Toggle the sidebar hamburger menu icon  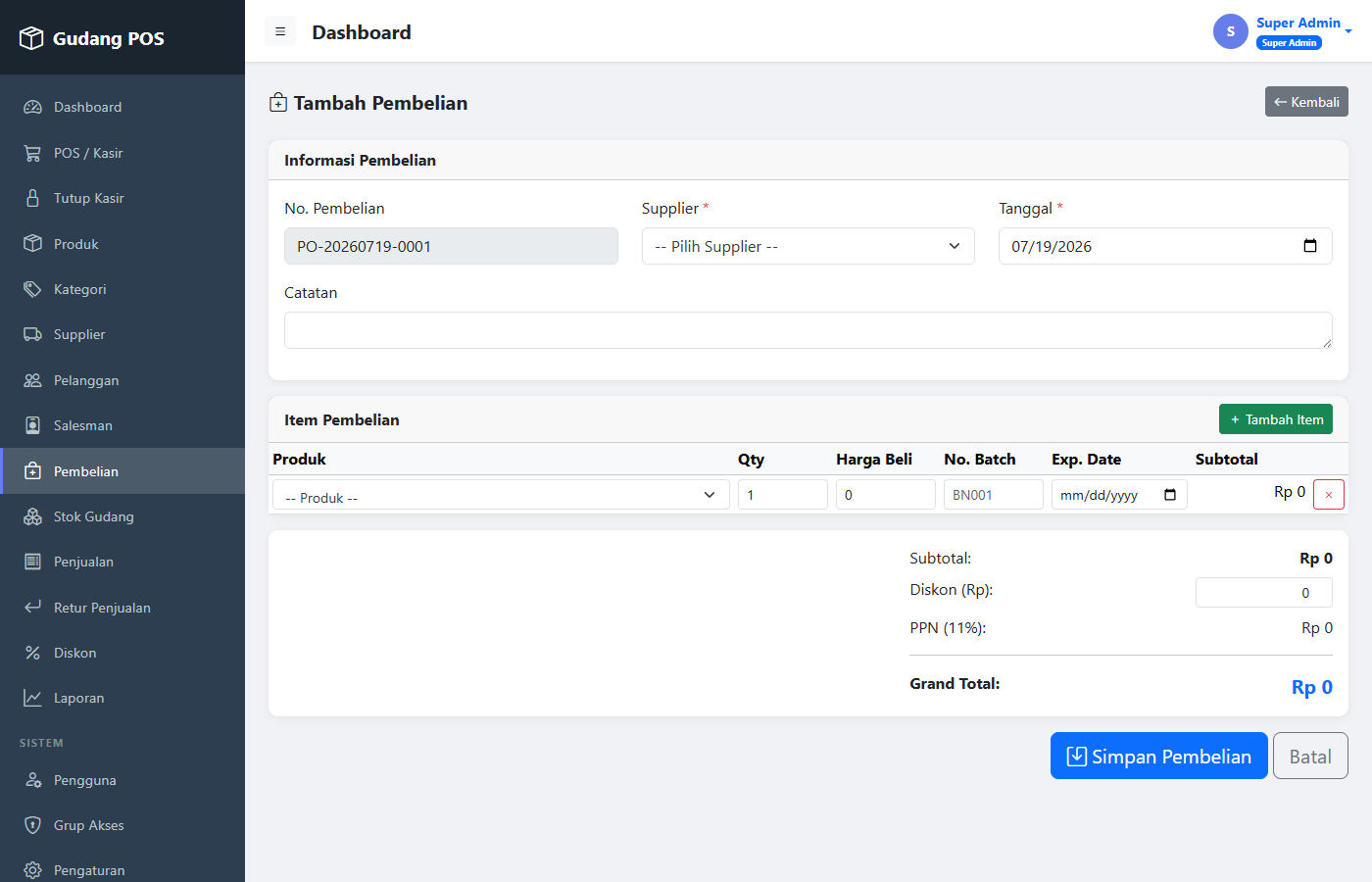(280, 31)
